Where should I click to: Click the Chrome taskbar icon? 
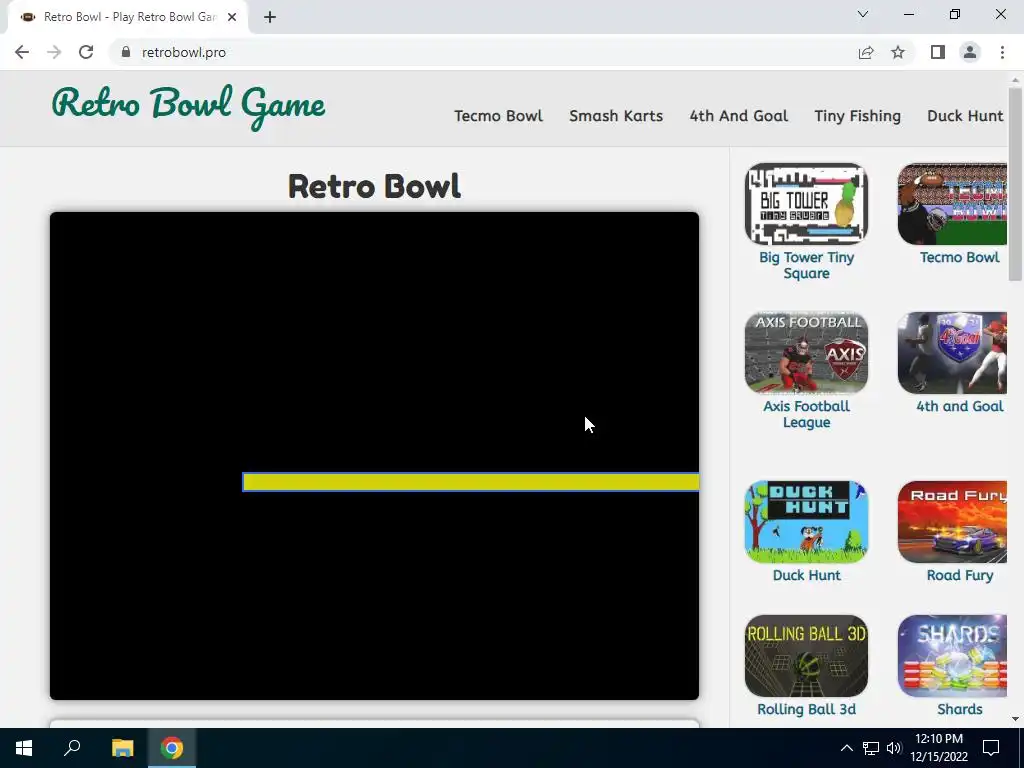point(172,748)
